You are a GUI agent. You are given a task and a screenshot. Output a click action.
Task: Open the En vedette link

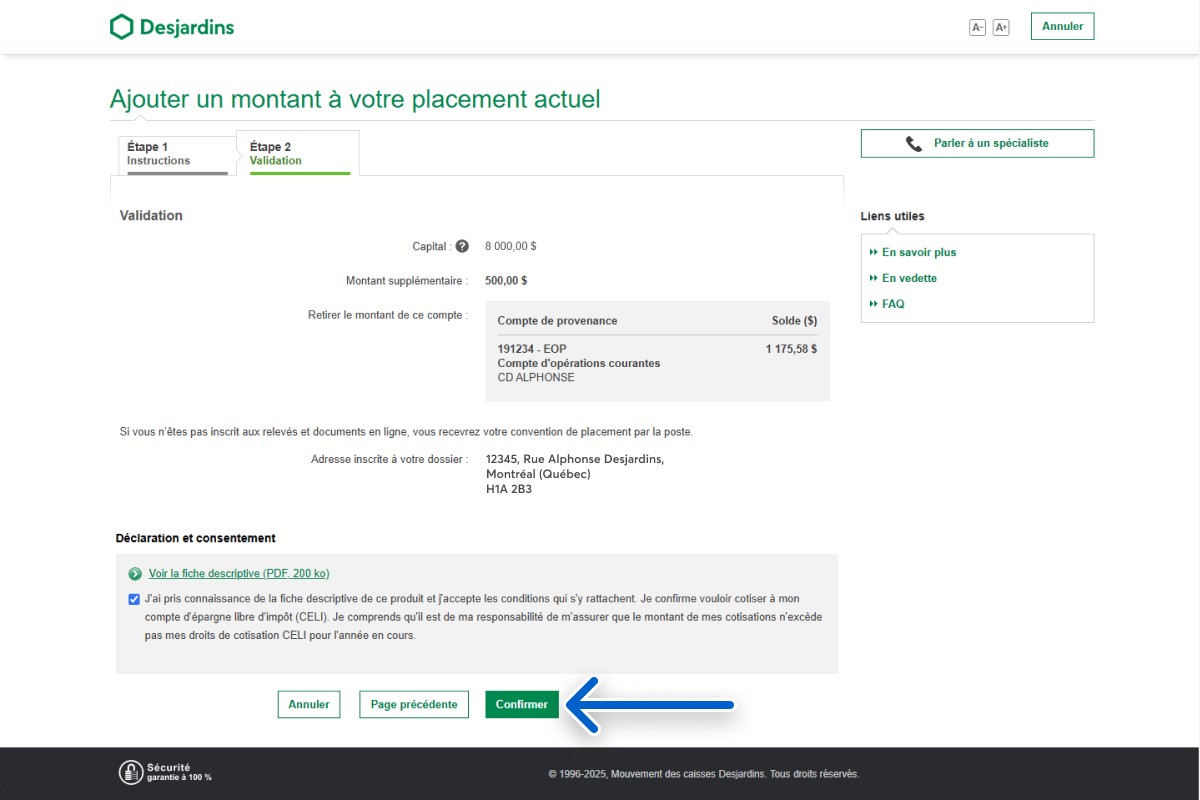(x=909, y=278)
